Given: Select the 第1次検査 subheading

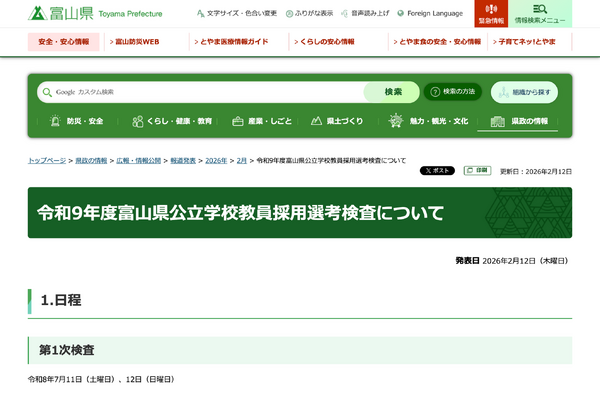Looking at the screenshot, I should (x=67, y=350).
